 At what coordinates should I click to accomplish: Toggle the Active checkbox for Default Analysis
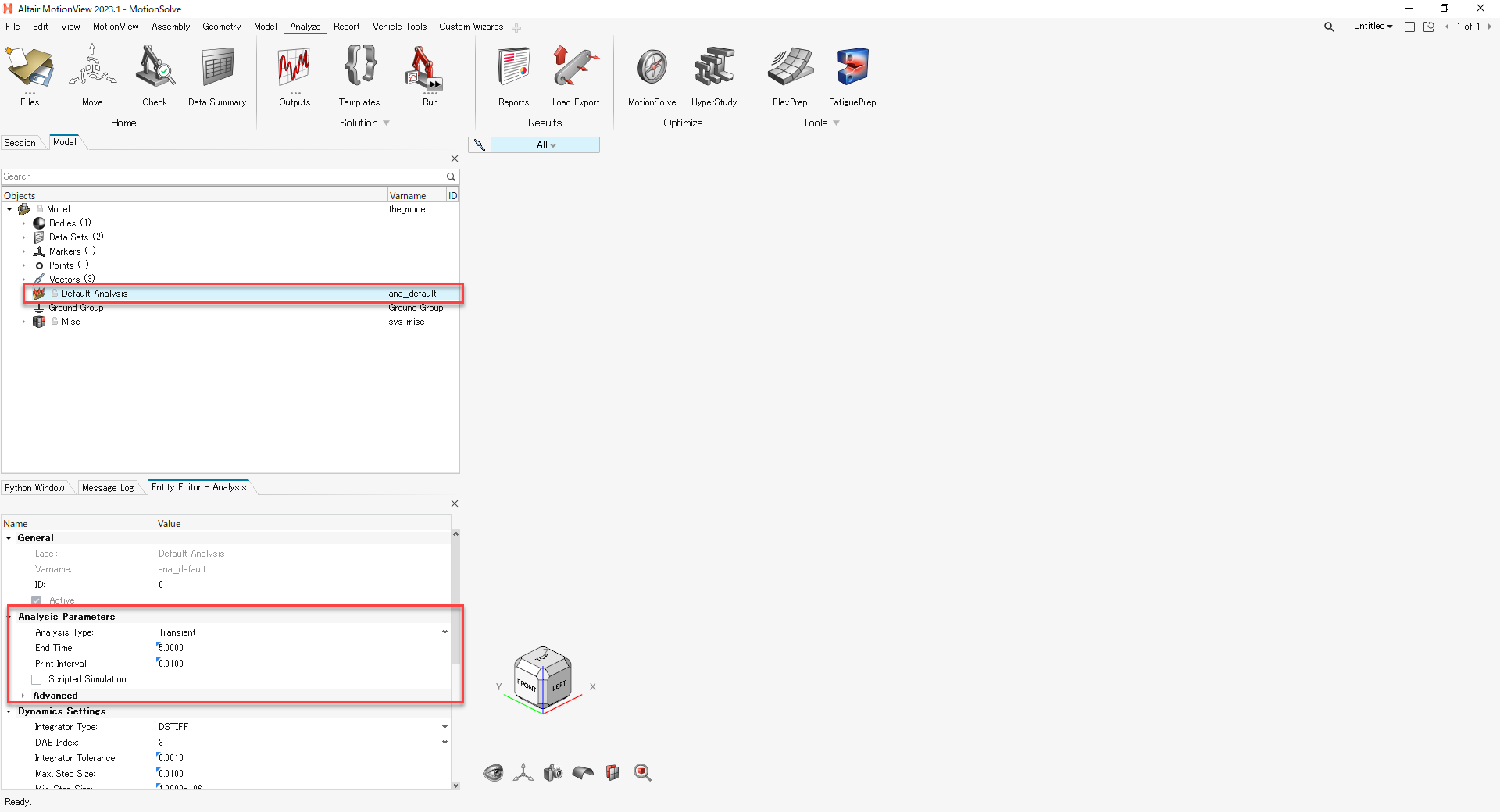pyautogui.click(x=36, y=600)
